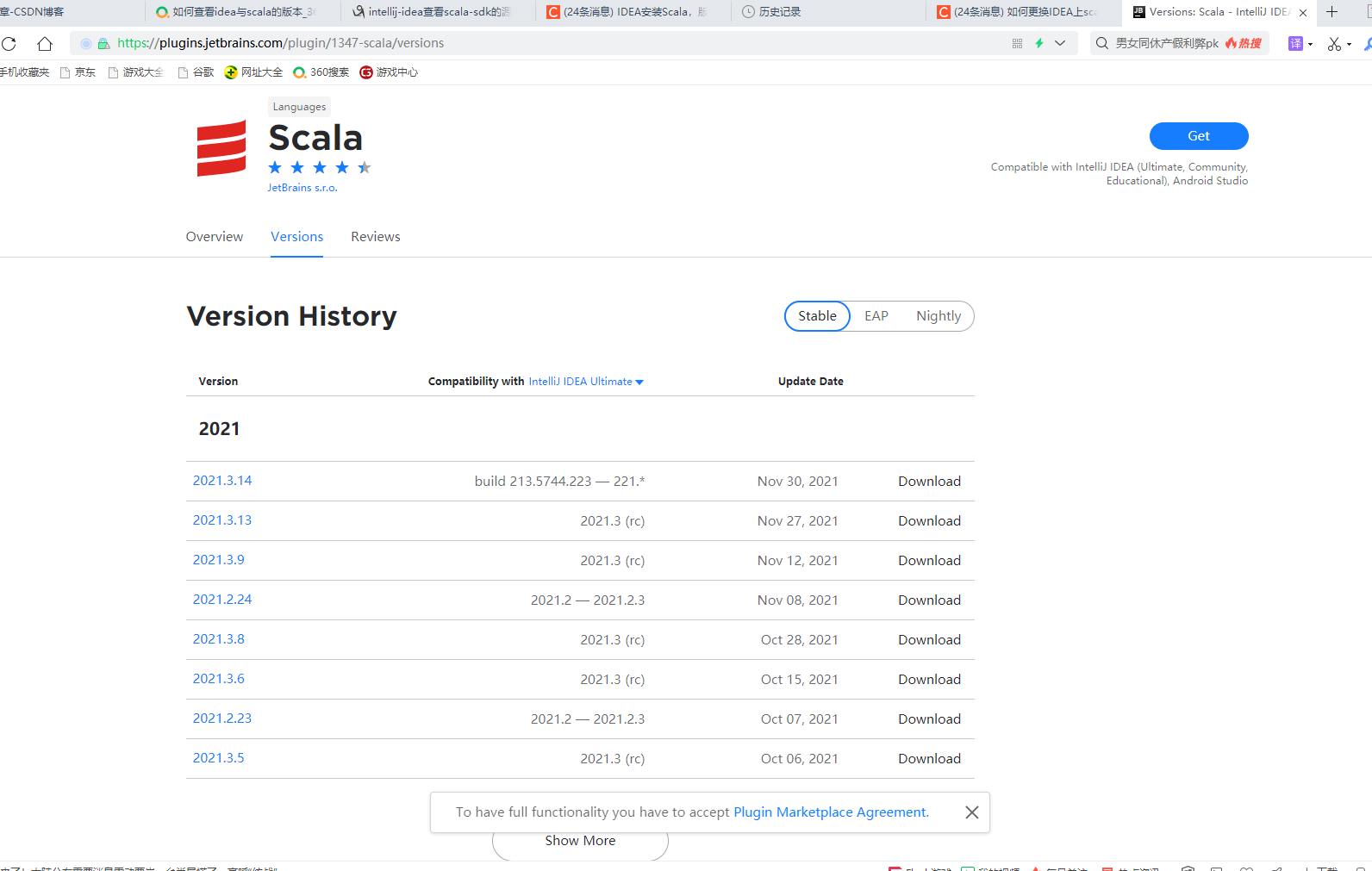Expand the translate extension dropdown arrow
This screenshot has height=871, width=1372.
tap(1310, 44)
